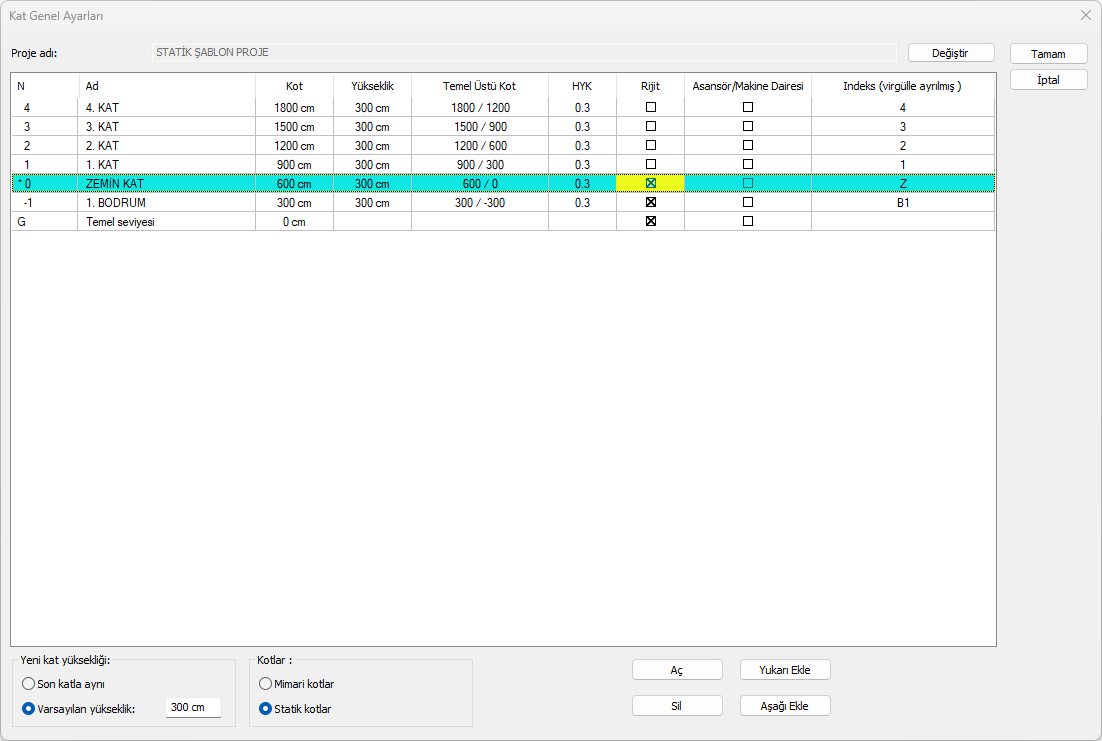Select the Varsayılan yükseklik radio option
1102x741 pixels.
tap(29, 708)
